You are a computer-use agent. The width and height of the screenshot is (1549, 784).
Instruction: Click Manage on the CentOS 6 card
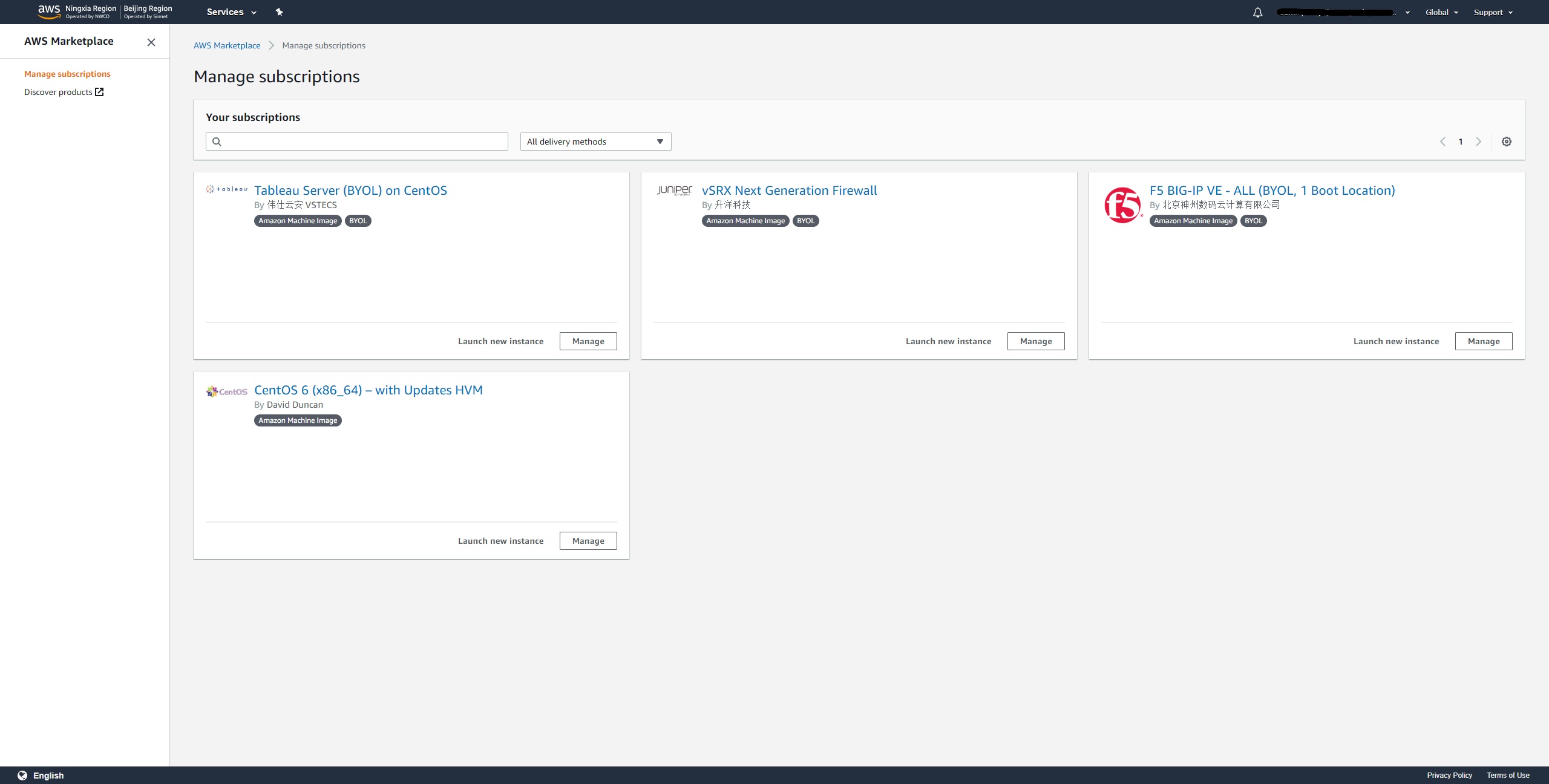coord(588,541)
